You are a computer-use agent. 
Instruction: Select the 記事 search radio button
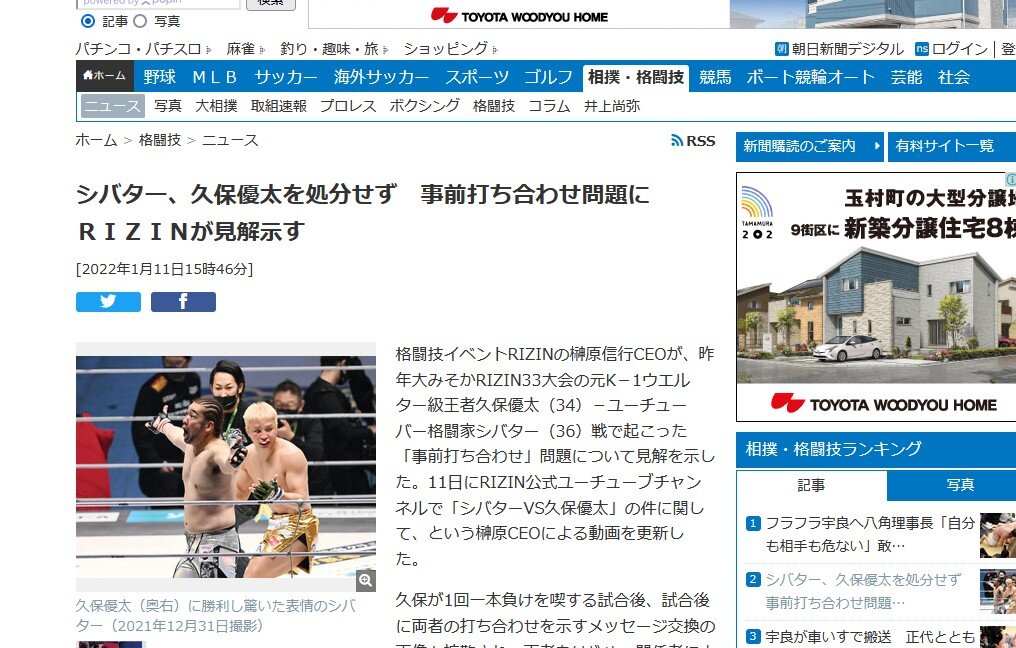[88, 21]
